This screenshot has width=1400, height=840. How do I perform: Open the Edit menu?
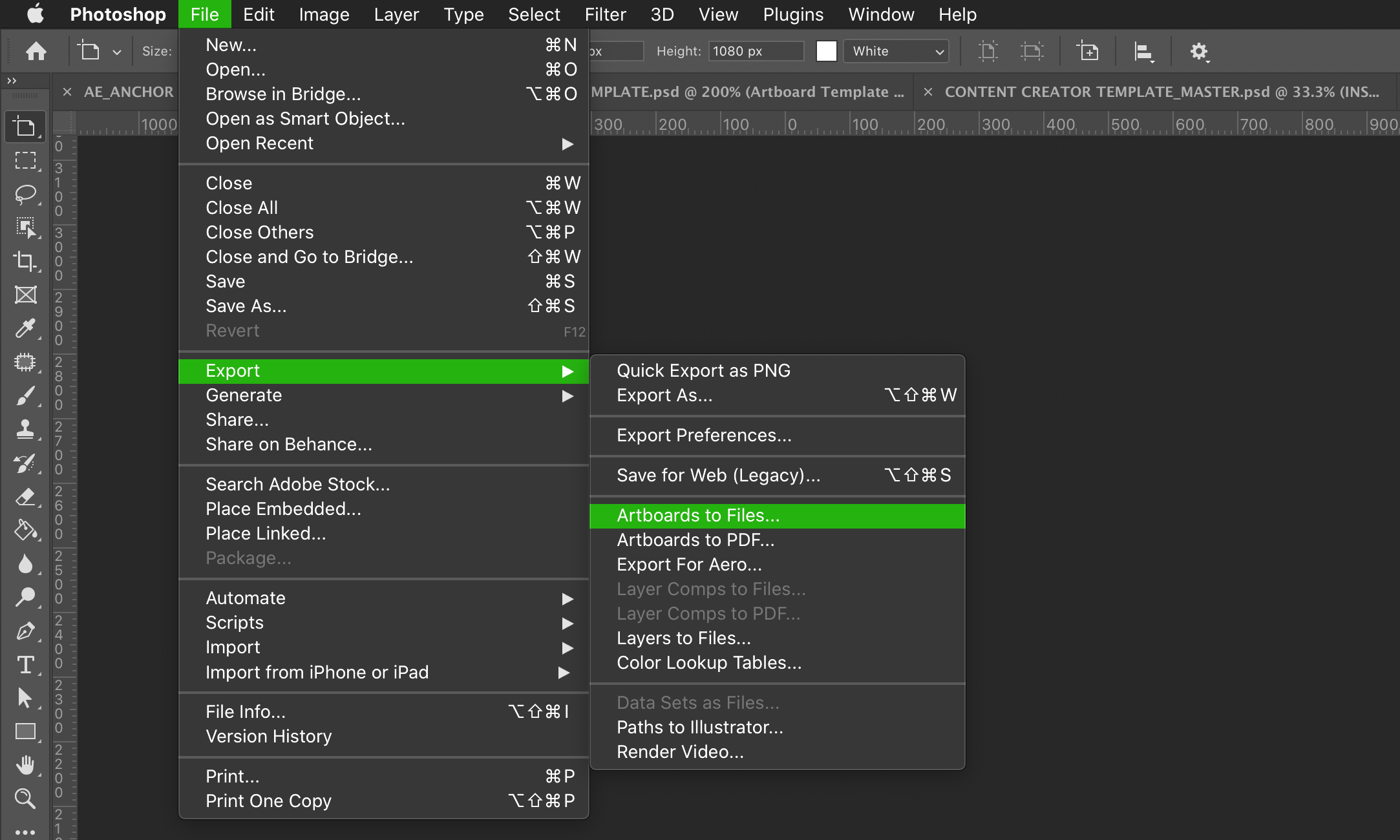coord(259,14)
